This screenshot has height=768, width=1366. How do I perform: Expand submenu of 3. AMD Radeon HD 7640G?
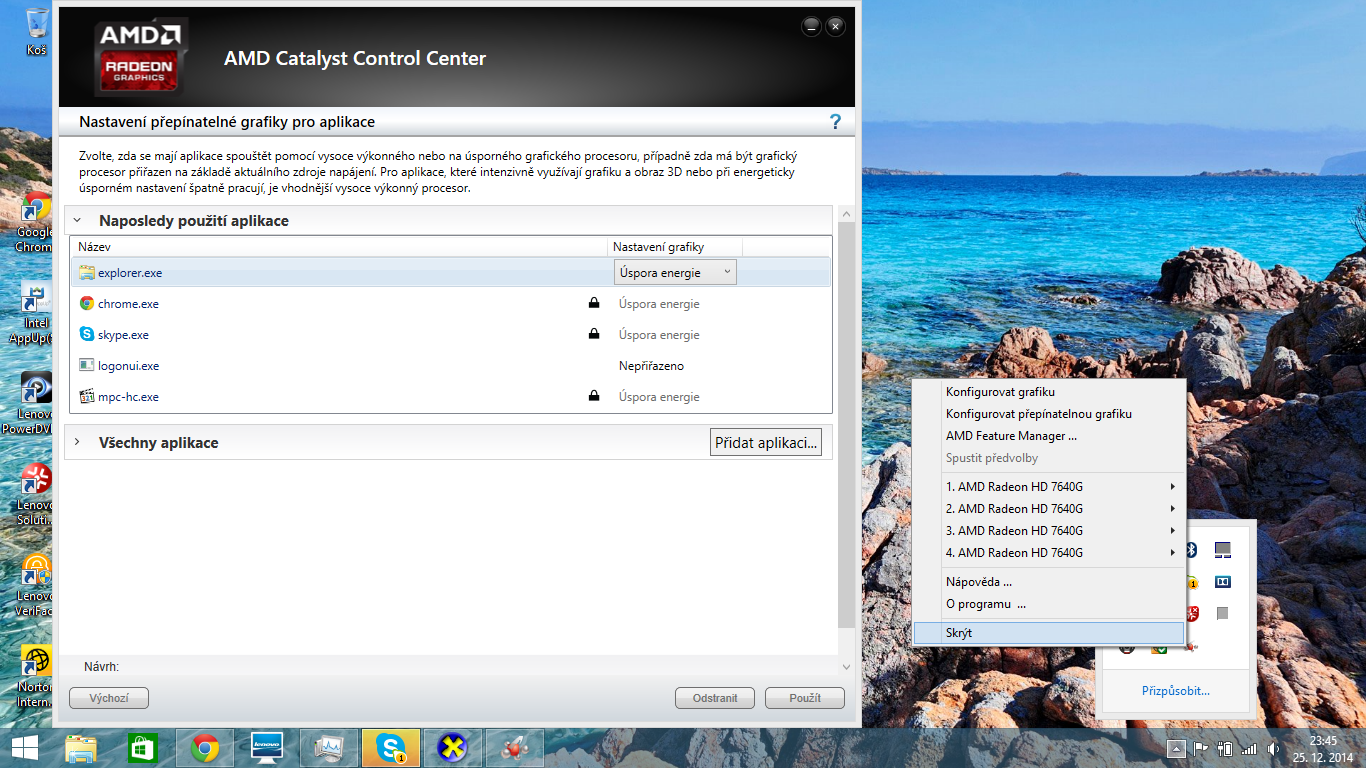[x=1172, y=530]
